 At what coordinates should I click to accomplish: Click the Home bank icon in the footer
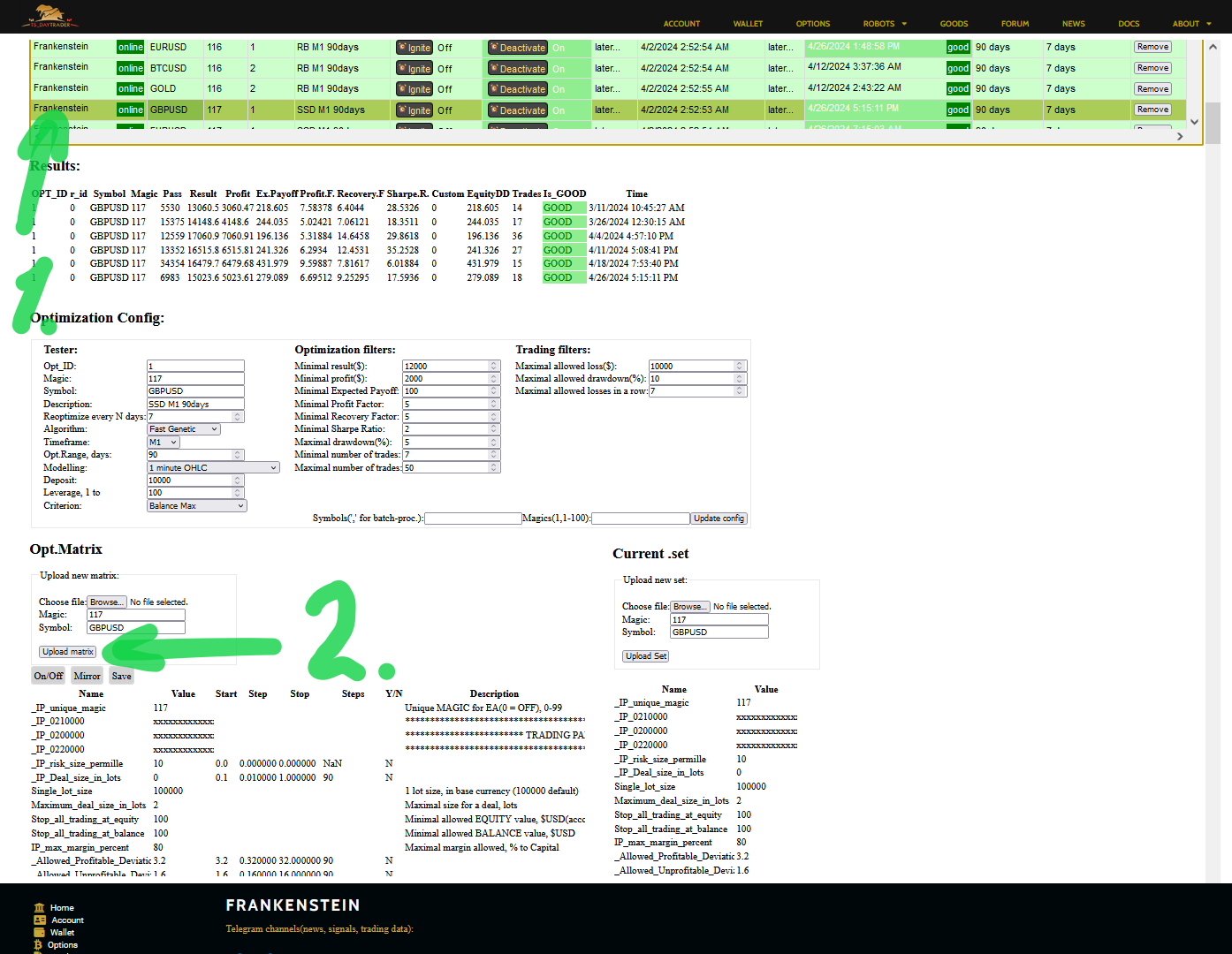pos(39,908)
